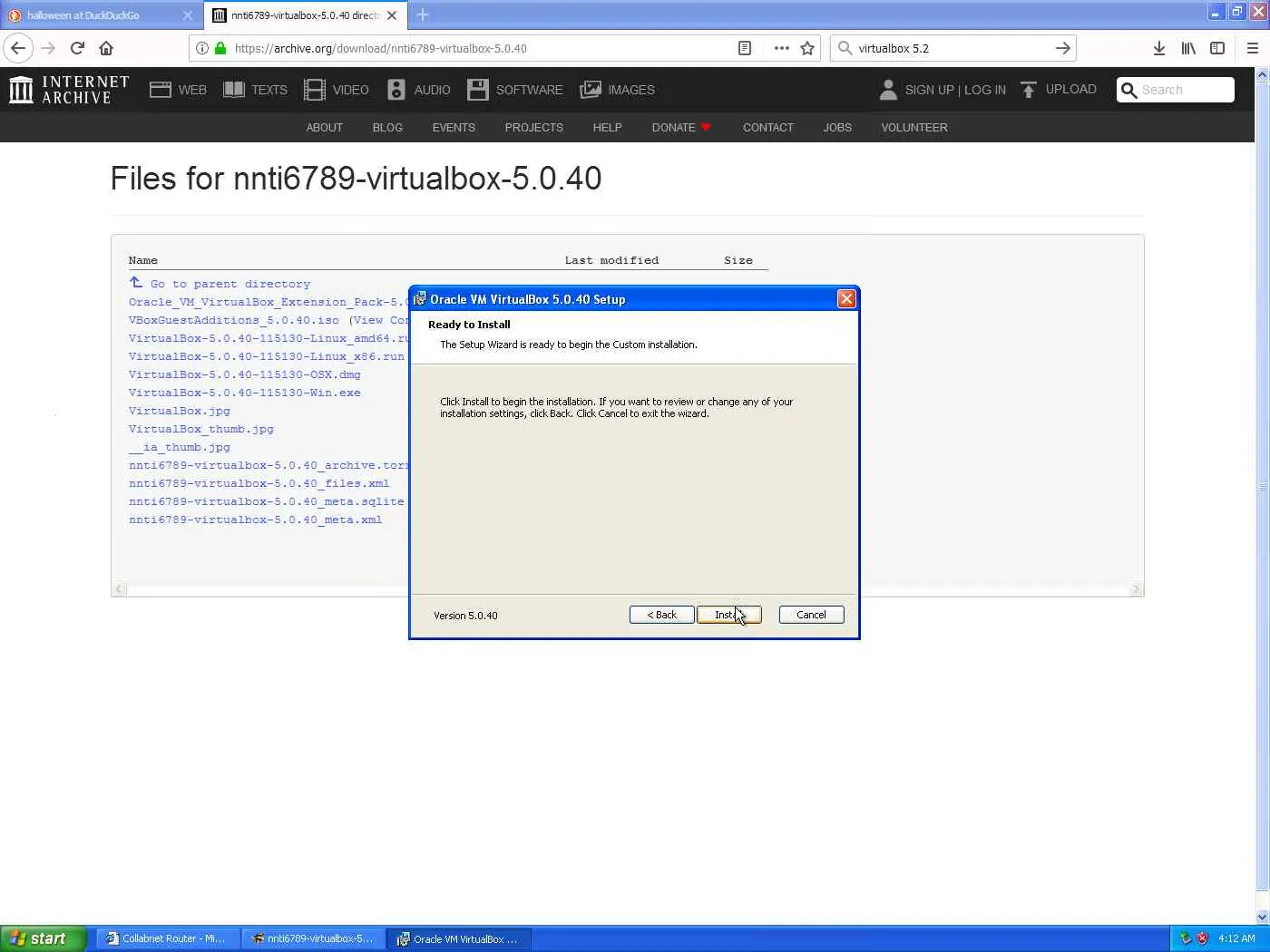Open the DONATE menu item
This screenshot has width=1270, height=952.
pyautogui.click(x=680, y=128)
